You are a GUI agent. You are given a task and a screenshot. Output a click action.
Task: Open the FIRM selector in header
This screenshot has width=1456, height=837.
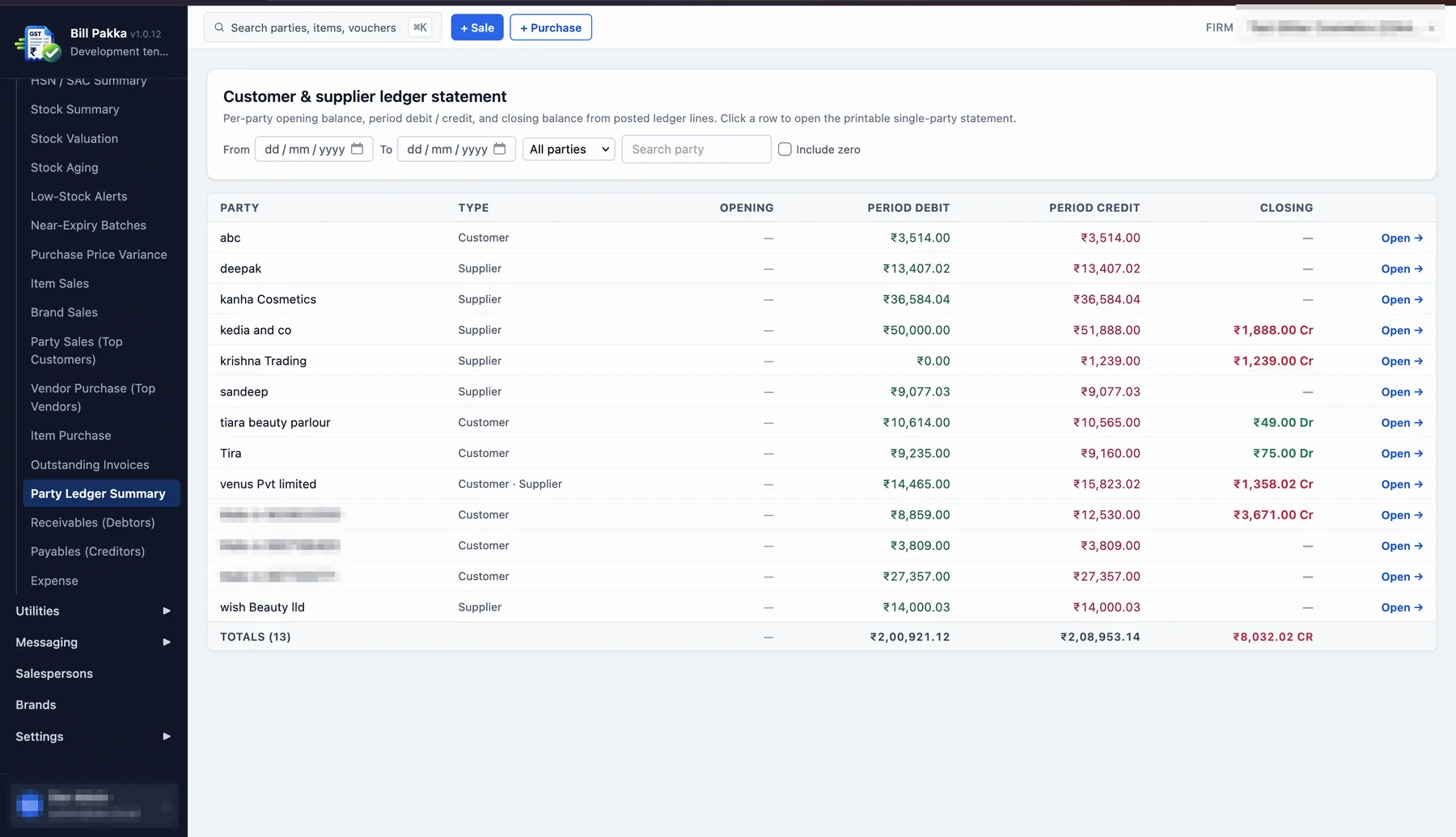[x=1341, y=27]
